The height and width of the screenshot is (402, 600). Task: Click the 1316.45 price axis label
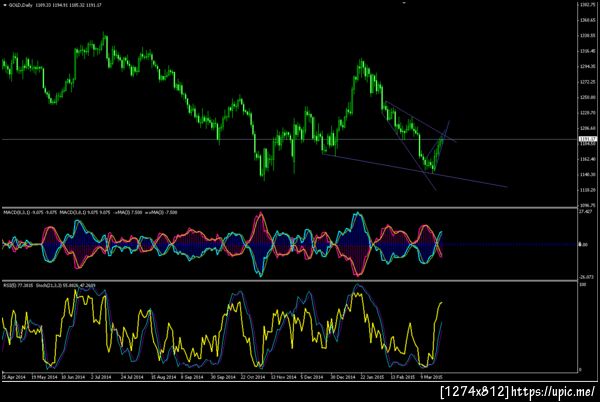point(588,51)
